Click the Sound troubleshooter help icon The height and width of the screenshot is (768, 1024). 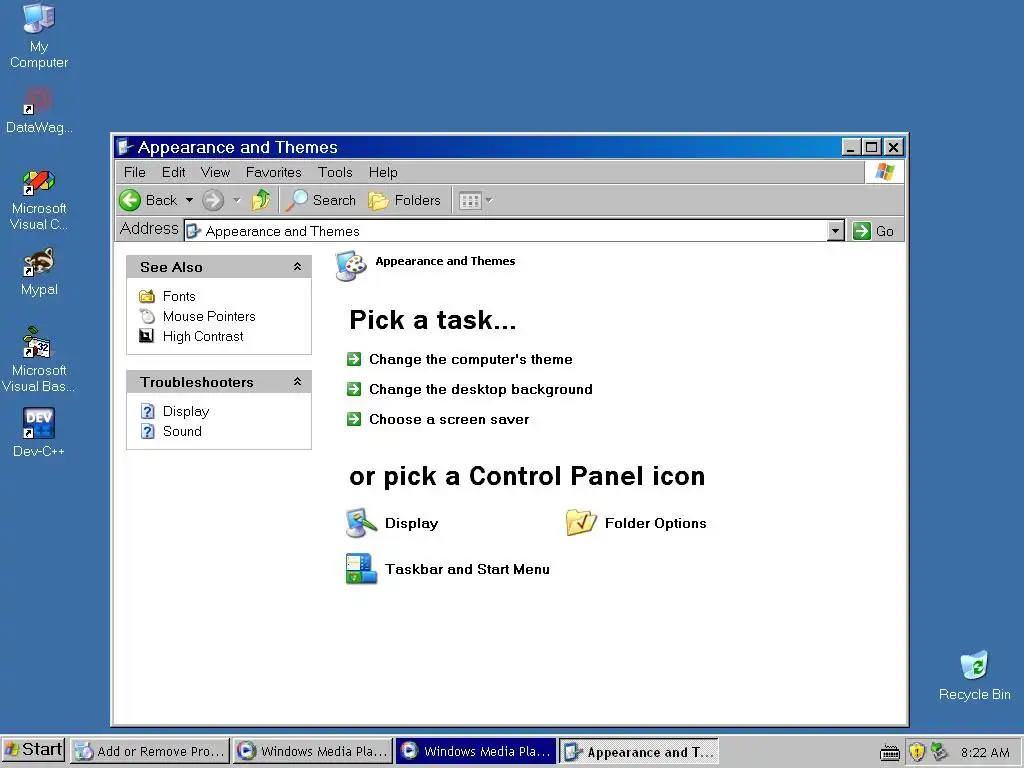coord(148,431)
